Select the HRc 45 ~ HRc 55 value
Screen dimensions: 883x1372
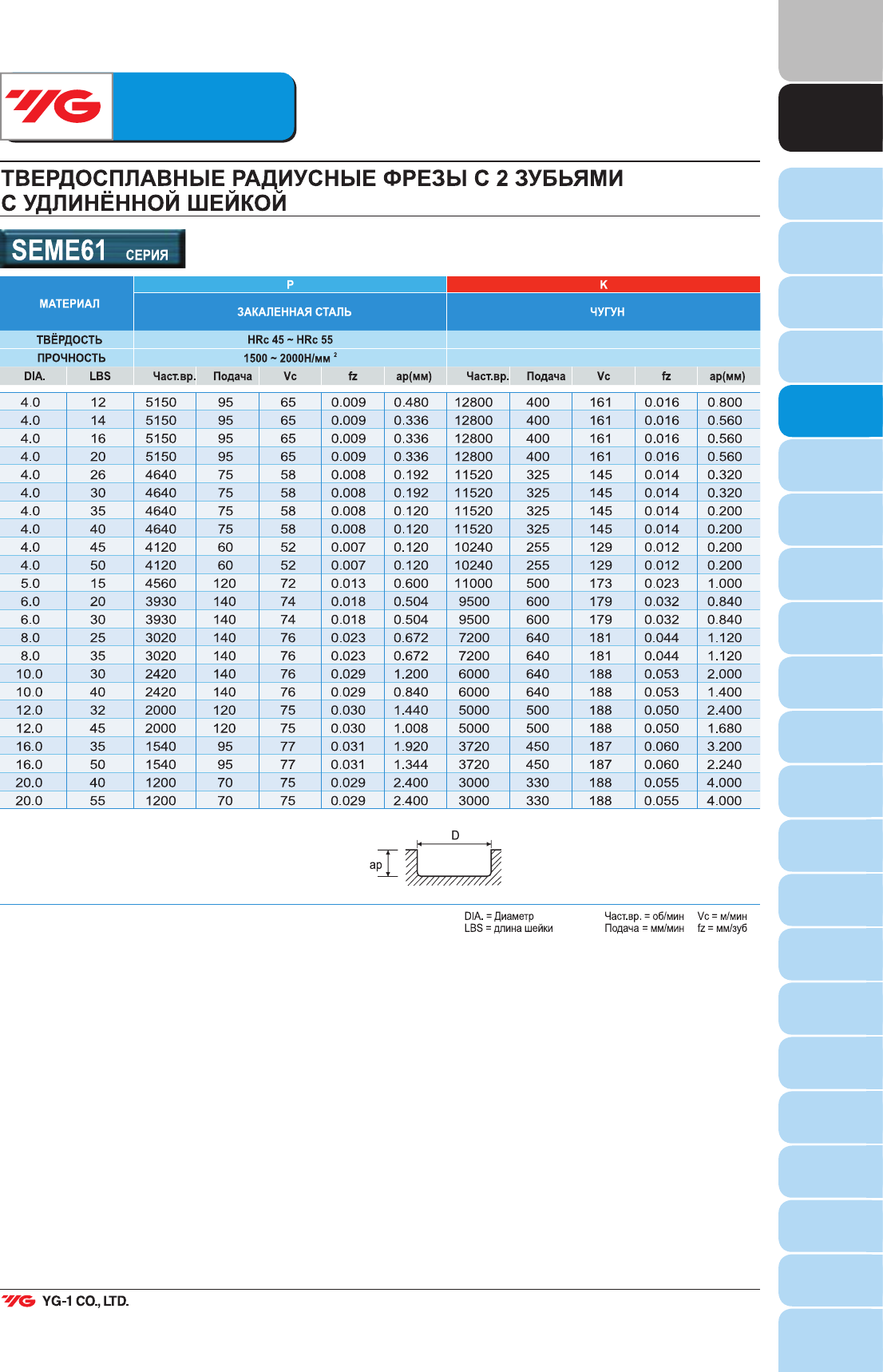290,339
